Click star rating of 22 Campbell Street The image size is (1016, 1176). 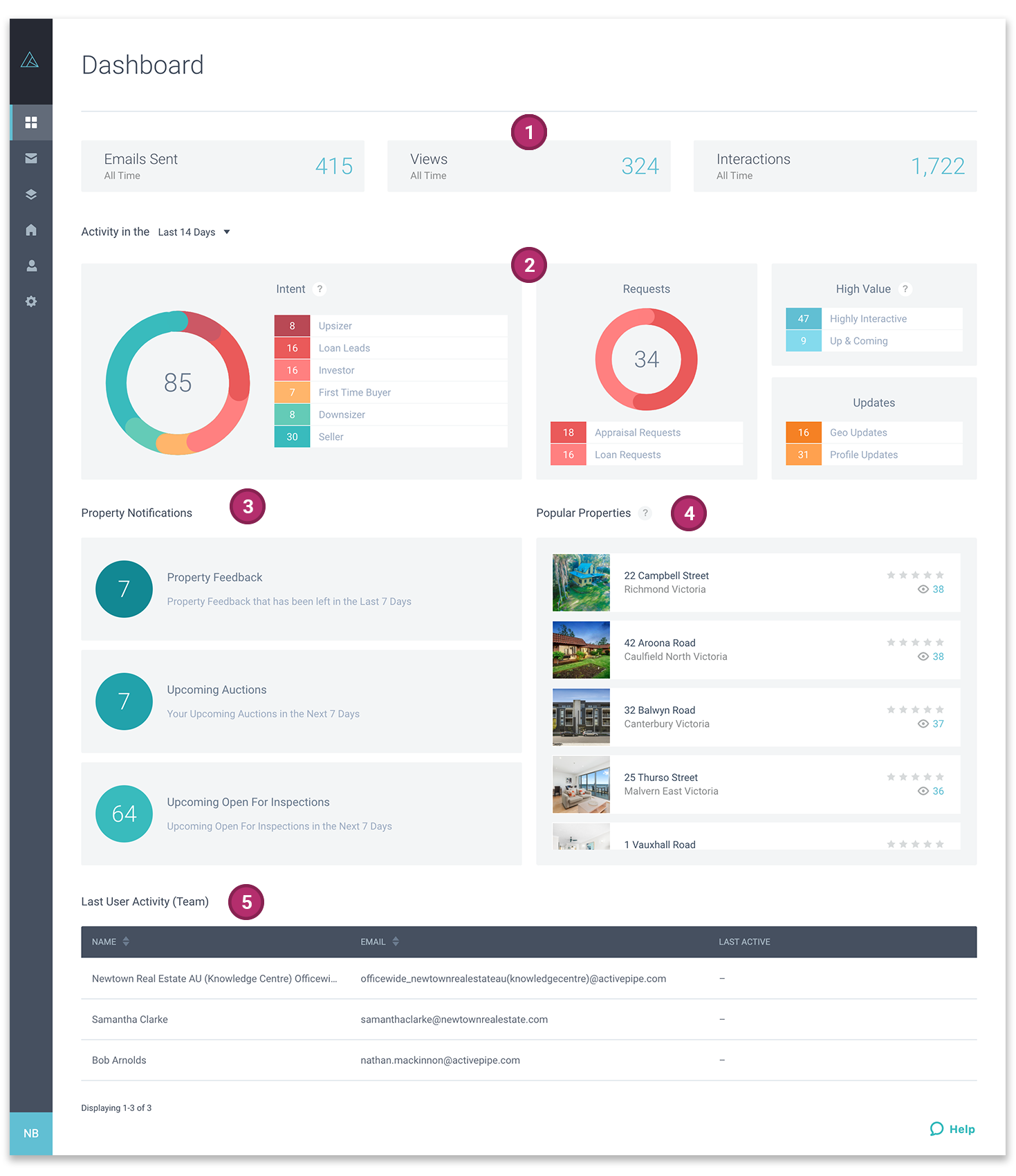(x=915, y=575)
